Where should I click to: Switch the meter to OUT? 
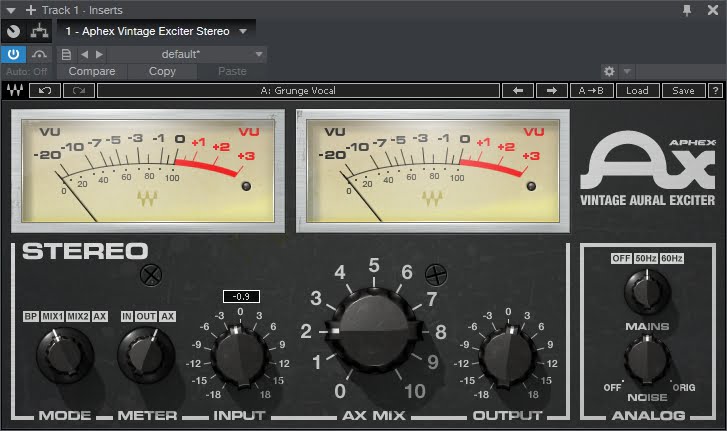coord(146,317)
